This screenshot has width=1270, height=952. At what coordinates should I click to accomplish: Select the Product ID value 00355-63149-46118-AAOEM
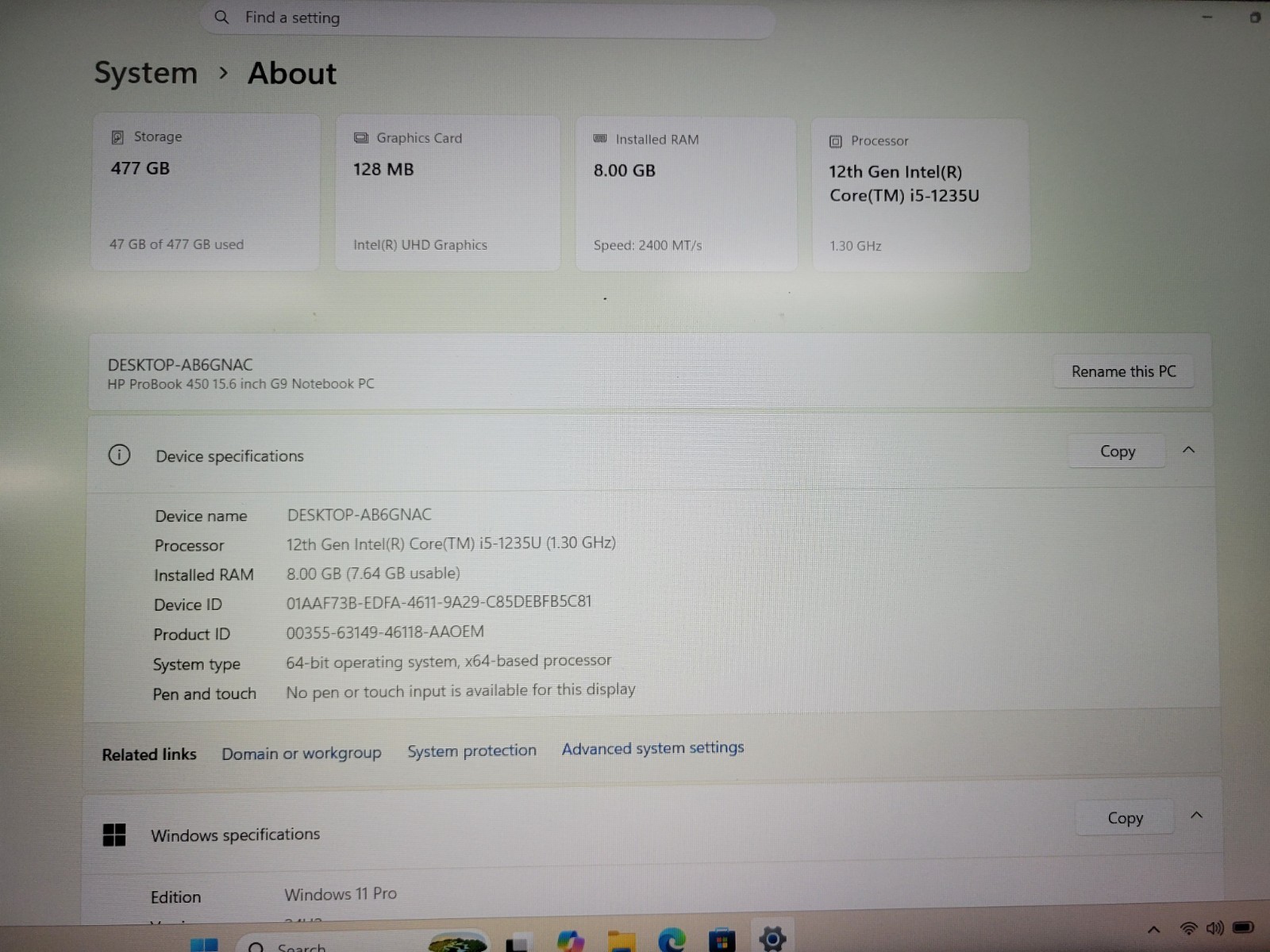click(x=385, y=632)
